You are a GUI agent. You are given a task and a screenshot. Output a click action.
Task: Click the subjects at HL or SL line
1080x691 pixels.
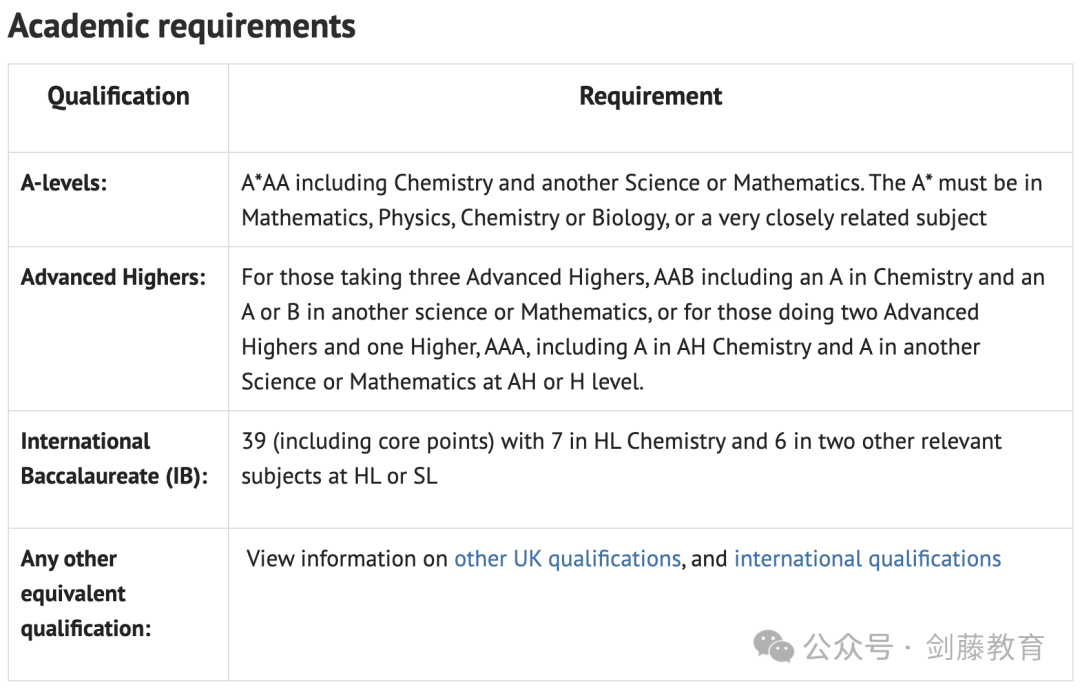coord(340,476)
